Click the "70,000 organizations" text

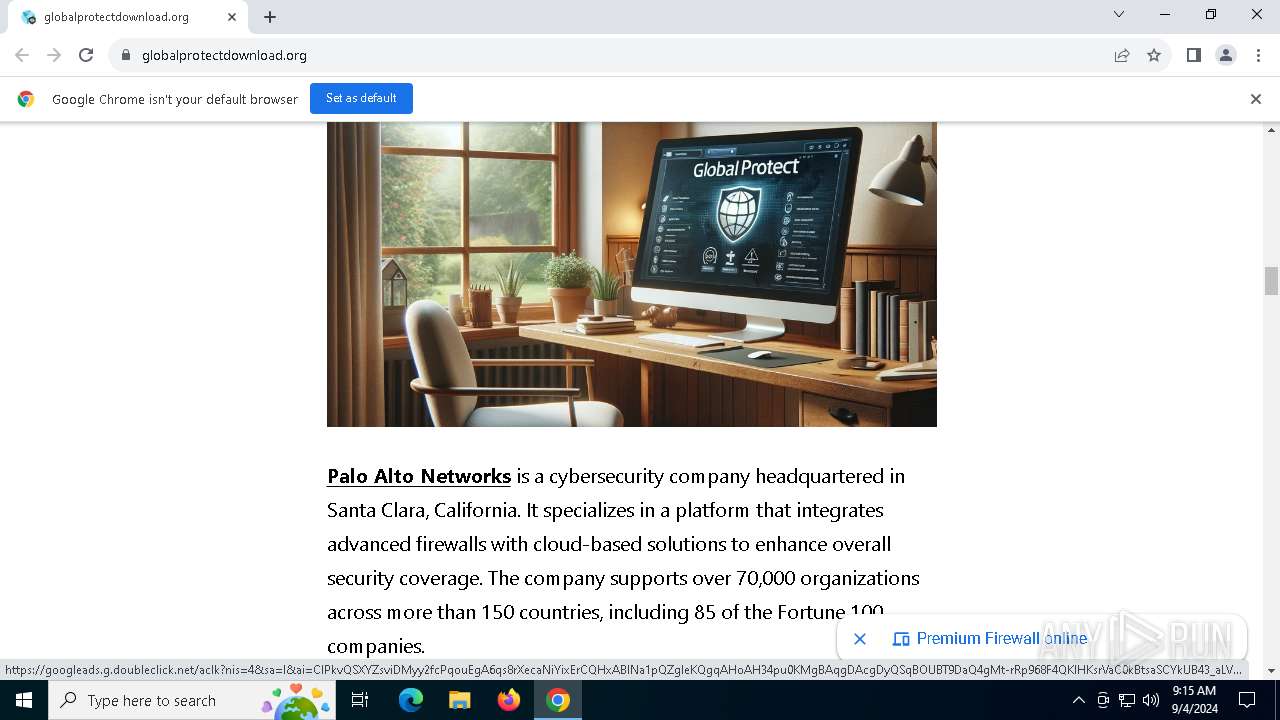coord(827,578)
